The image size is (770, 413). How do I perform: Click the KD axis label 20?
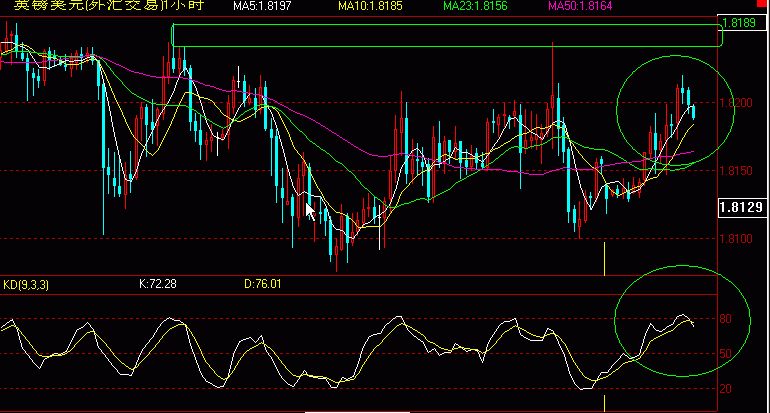tap(725, 388)
